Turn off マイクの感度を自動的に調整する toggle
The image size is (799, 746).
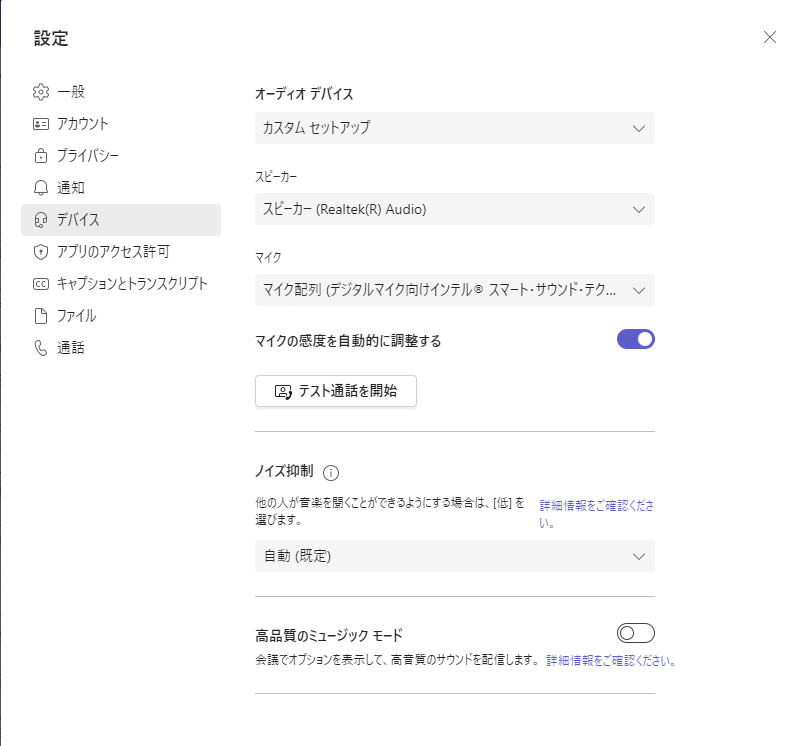tap(635, 339)
